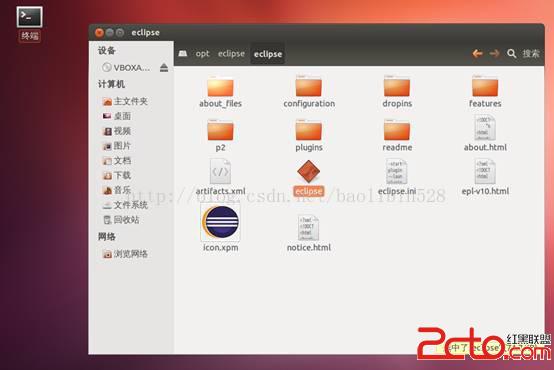Open 浏览网络 in the sidebar
This screenshot has height=370, width=554.
click(x=125, y=254)
